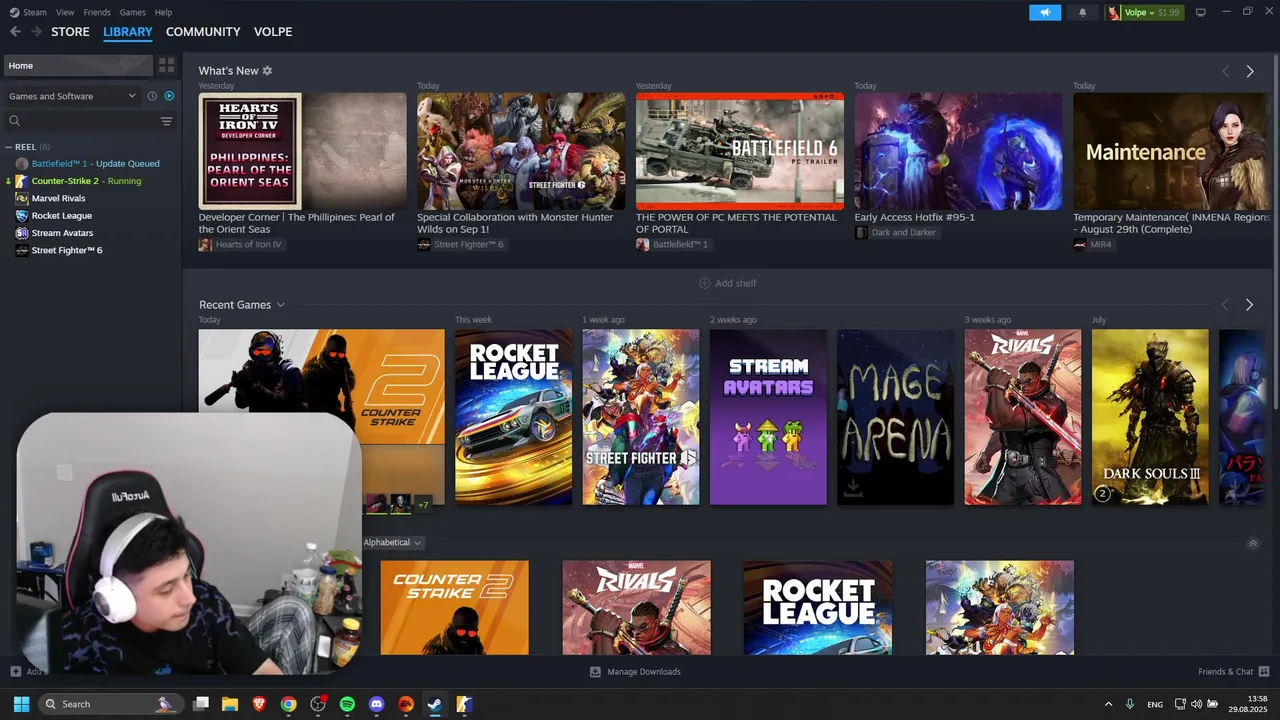Open the Friends menu
The width and height of the screenshot is (1280, 720).
97,12
